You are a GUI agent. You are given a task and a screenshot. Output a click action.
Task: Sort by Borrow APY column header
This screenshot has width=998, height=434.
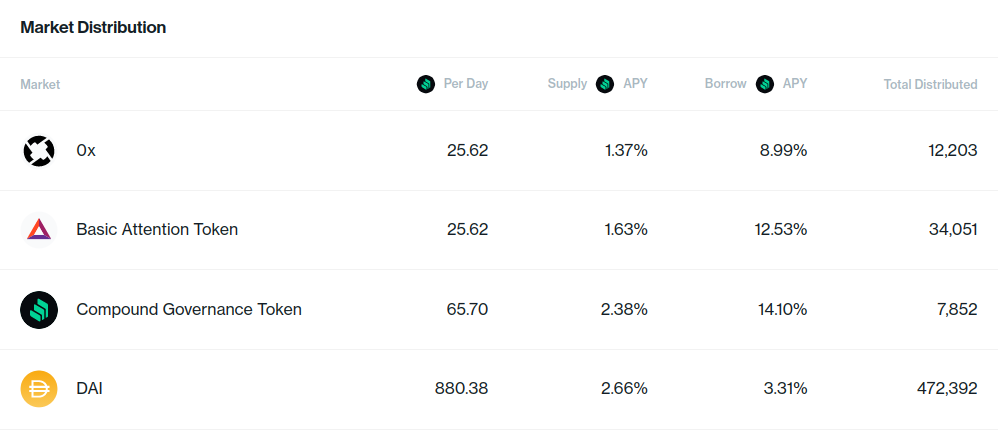click(756, 84)
